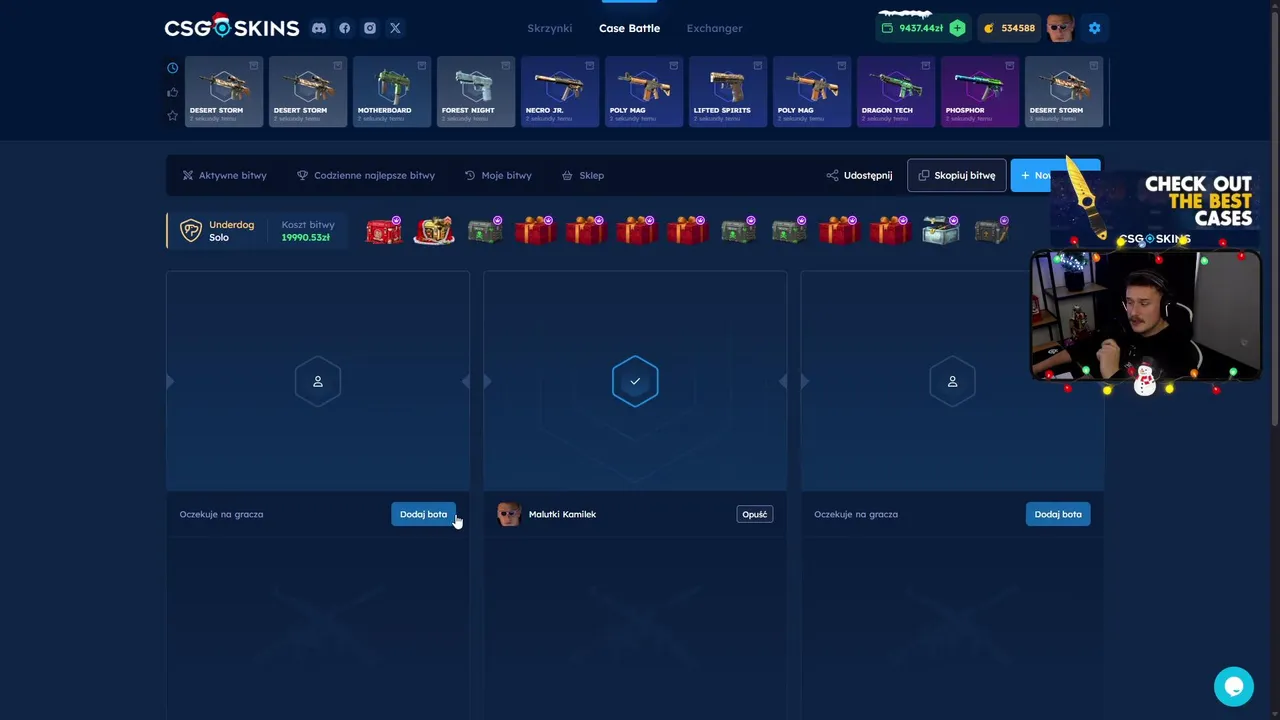1280x720 pixels.
Task: Click the share icon beside Udostępnij
Action: coord(832,175)
